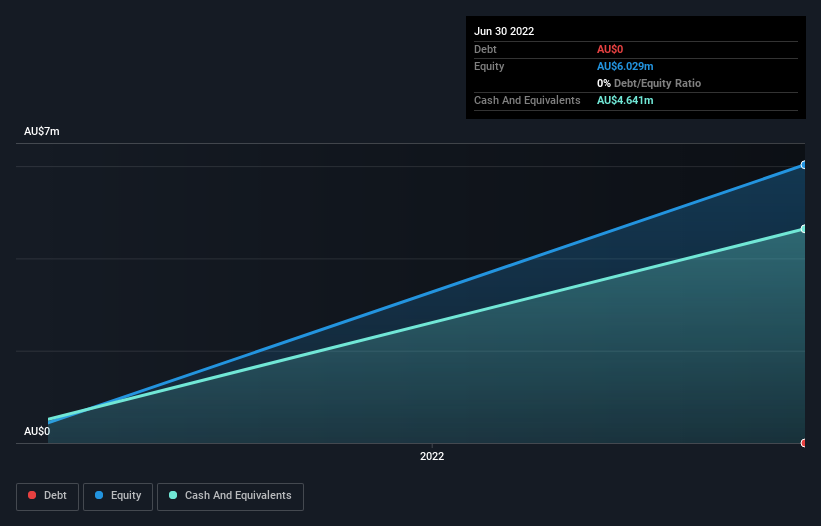Select the AU$4.641m cash value
This screenshot has height=526, width=821.
point(625,100)
